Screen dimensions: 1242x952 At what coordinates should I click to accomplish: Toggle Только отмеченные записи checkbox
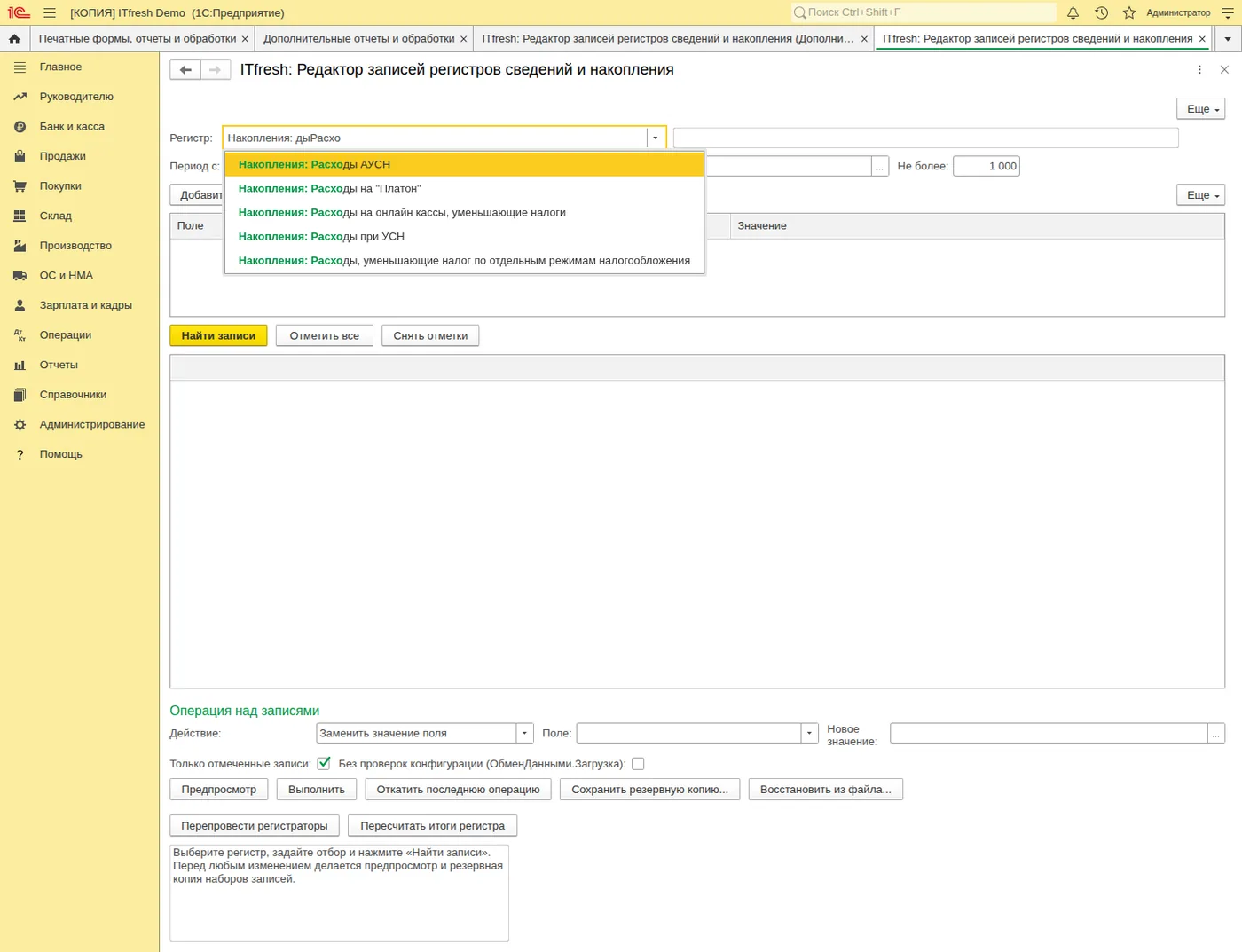(x=324, y=763)
